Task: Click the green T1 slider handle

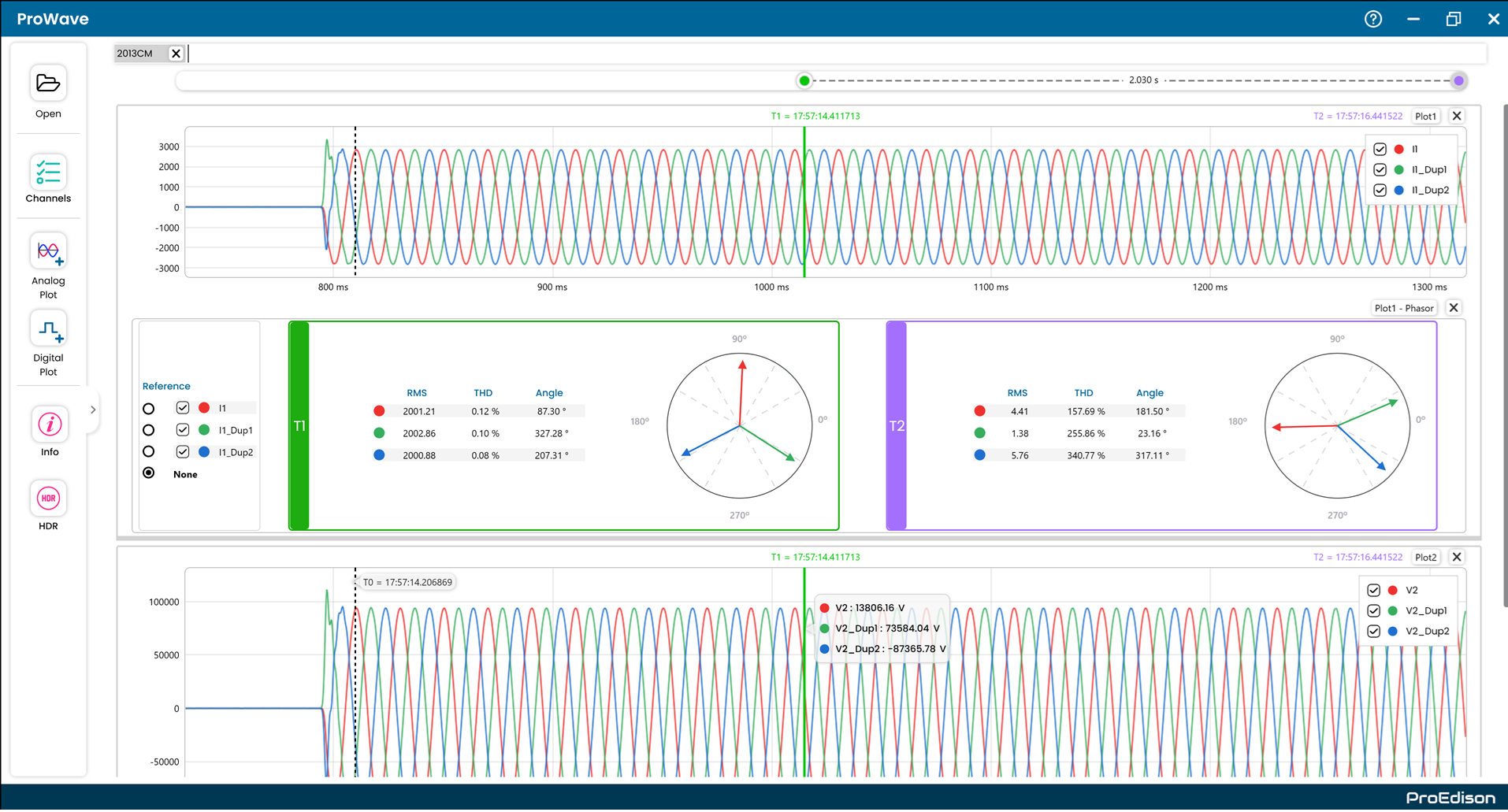Action: pos(804,80)
